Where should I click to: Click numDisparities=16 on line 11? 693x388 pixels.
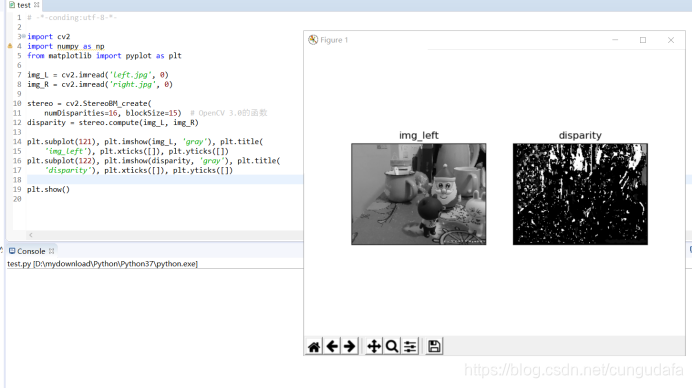[80, 113]
